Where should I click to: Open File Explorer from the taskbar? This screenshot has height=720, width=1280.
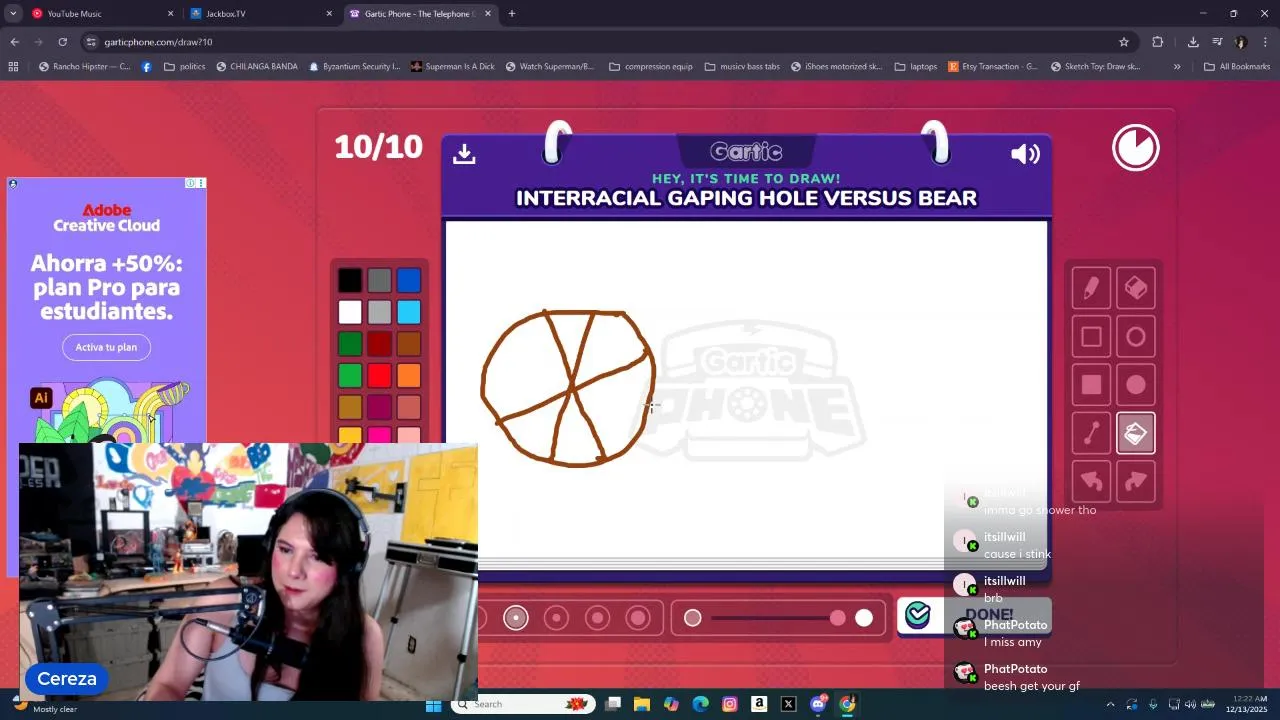642,704
